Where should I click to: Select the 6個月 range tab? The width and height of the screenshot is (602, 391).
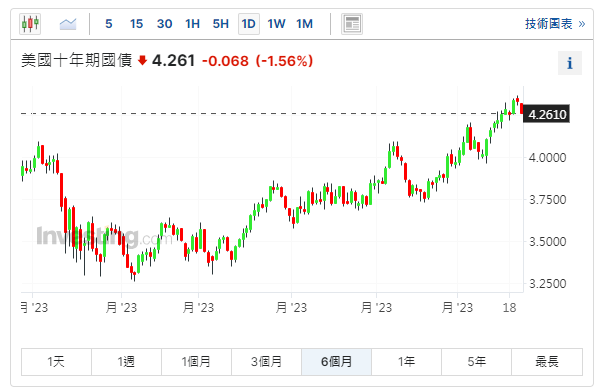point(336,362)
